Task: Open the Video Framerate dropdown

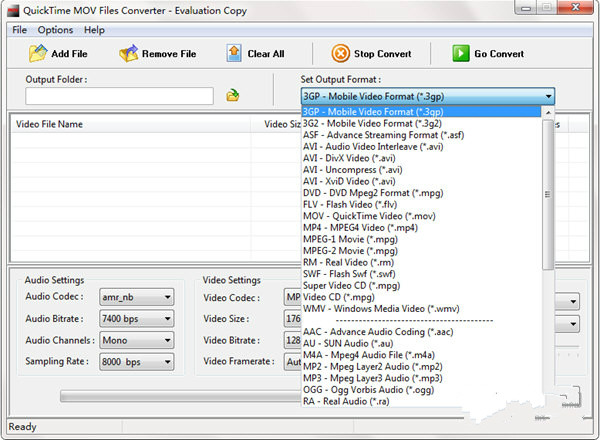Action: click(293, 362)
